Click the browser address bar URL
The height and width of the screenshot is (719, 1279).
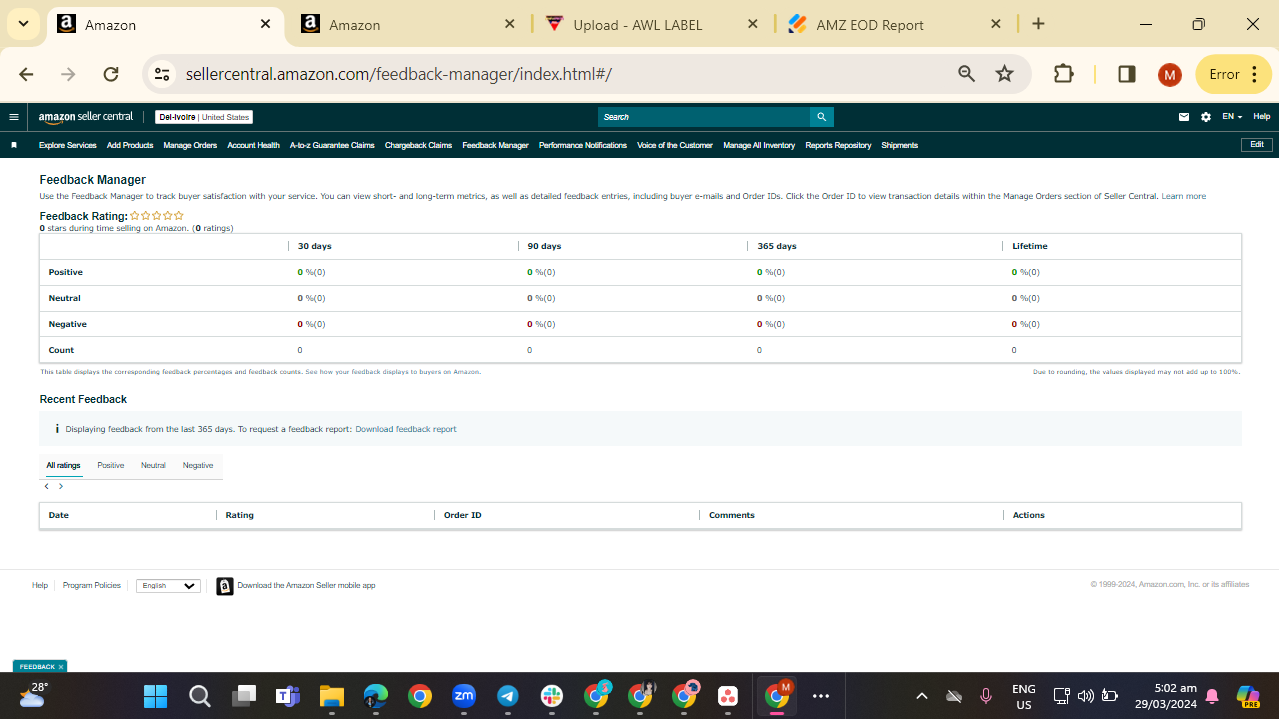coord(399,74)
